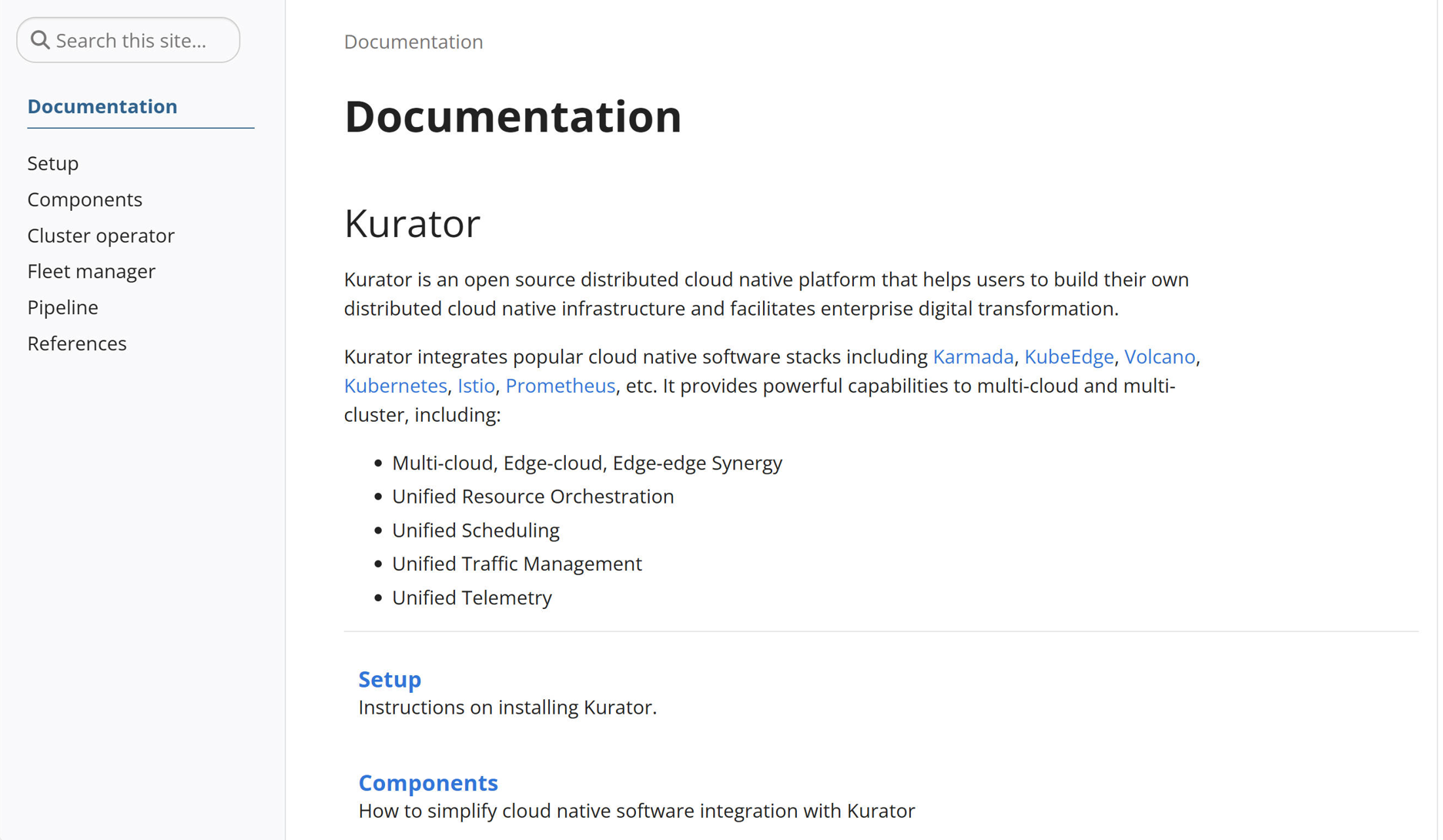The image size is (1443, 840).
Task: Focus the Search this site field
Action: (129, 40)
